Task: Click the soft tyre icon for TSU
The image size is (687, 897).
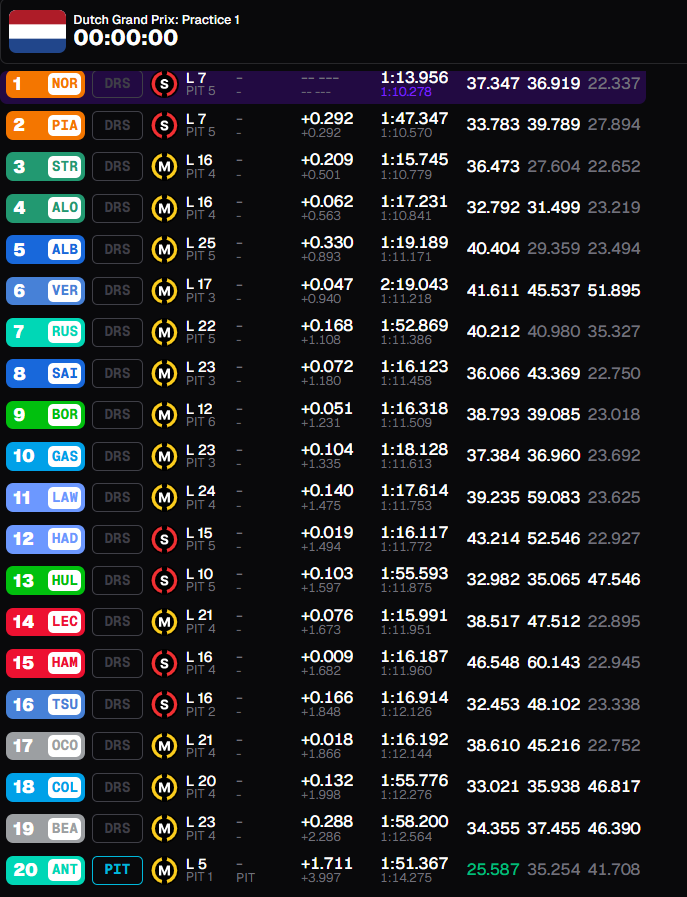Action: [164, 704]
